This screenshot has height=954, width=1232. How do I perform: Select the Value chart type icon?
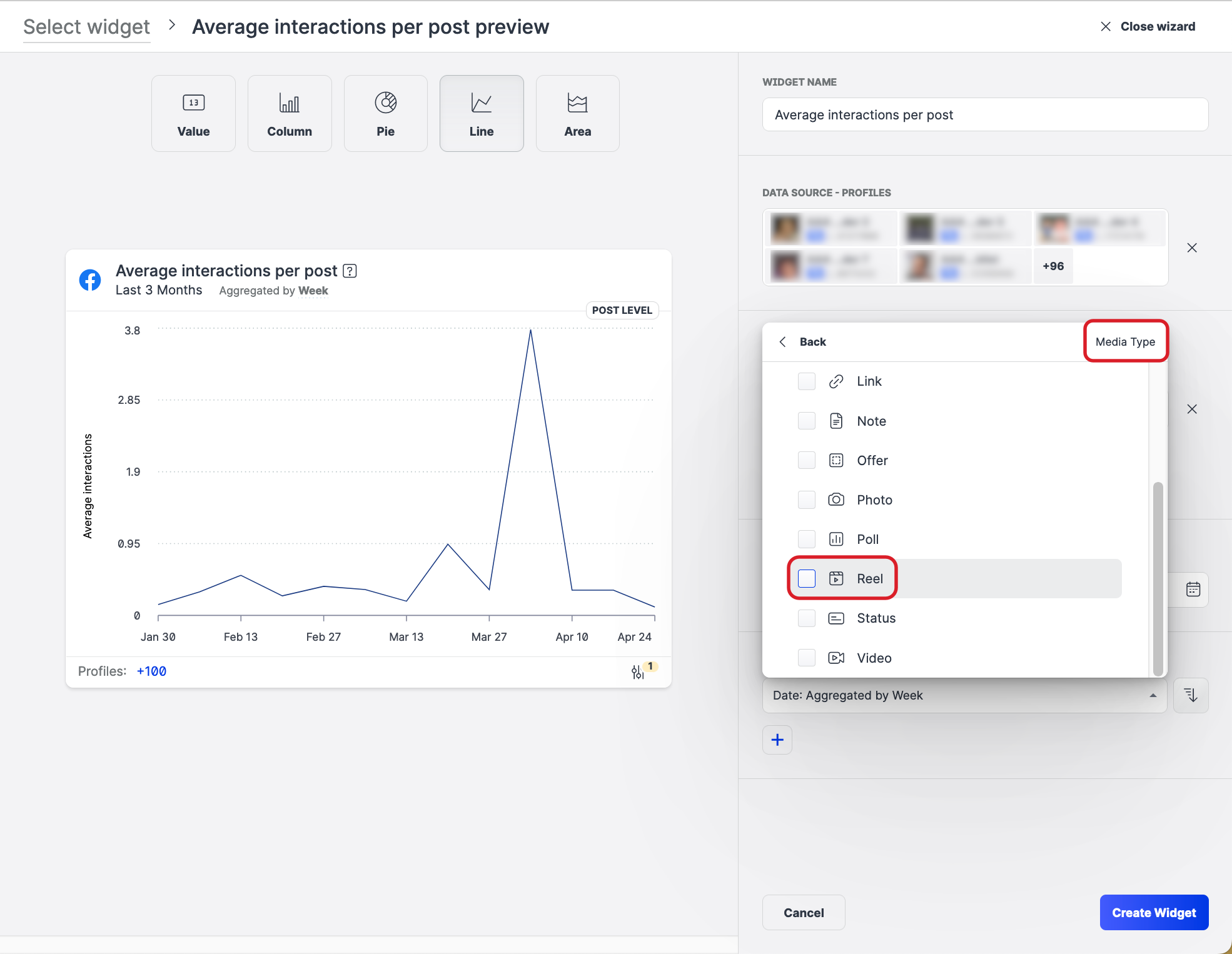click(x=193, y=113)
